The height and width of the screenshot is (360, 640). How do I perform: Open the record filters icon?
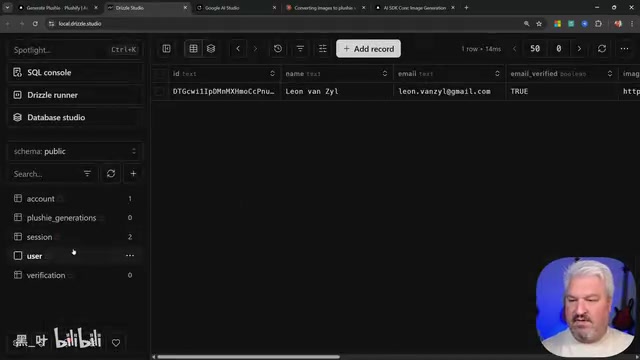[300, 49]
